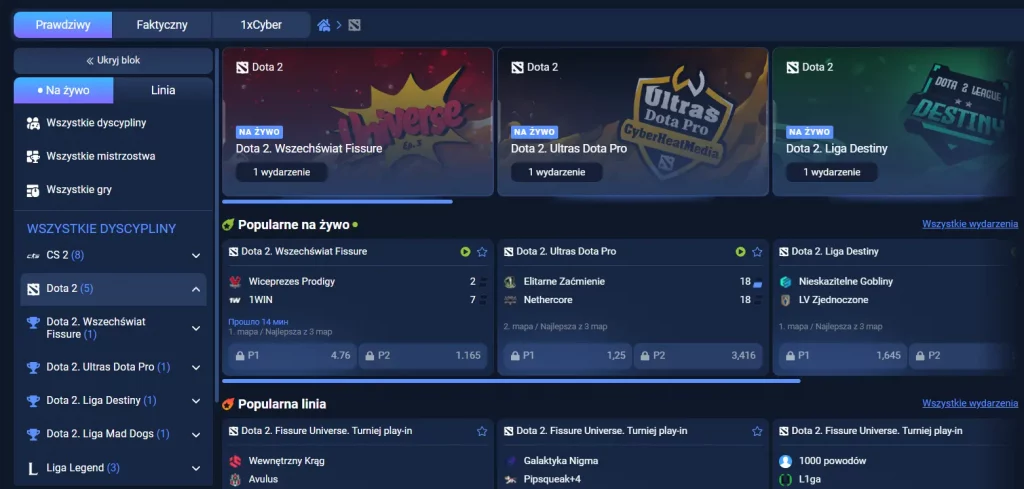This screenshot has height=489, width=1024.
Task: Star the Ultras Dota Pro live match
Action: coord(757,251)
